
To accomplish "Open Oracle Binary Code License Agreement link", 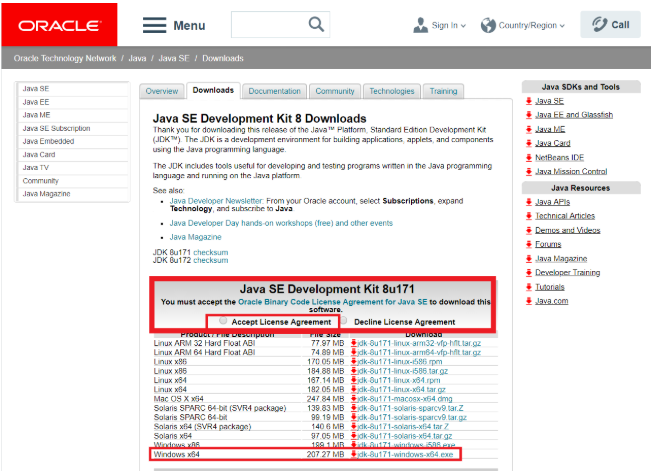I will click(x=333, y=302).
